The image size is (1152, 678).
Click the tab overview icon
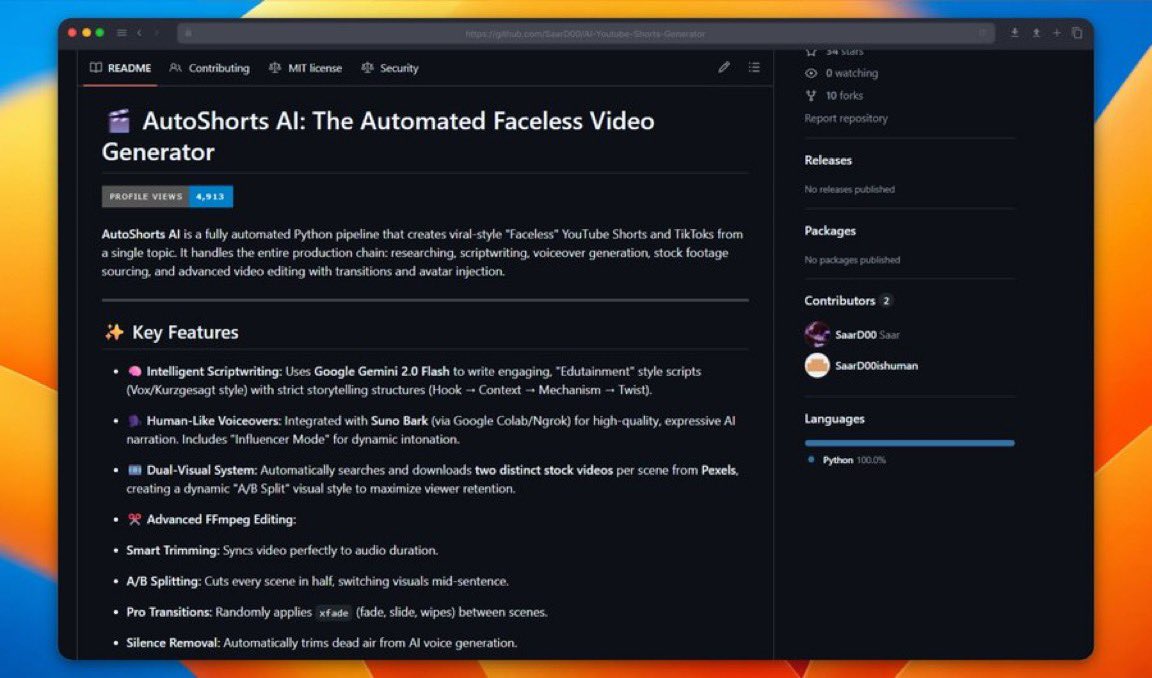point(1077,33)
